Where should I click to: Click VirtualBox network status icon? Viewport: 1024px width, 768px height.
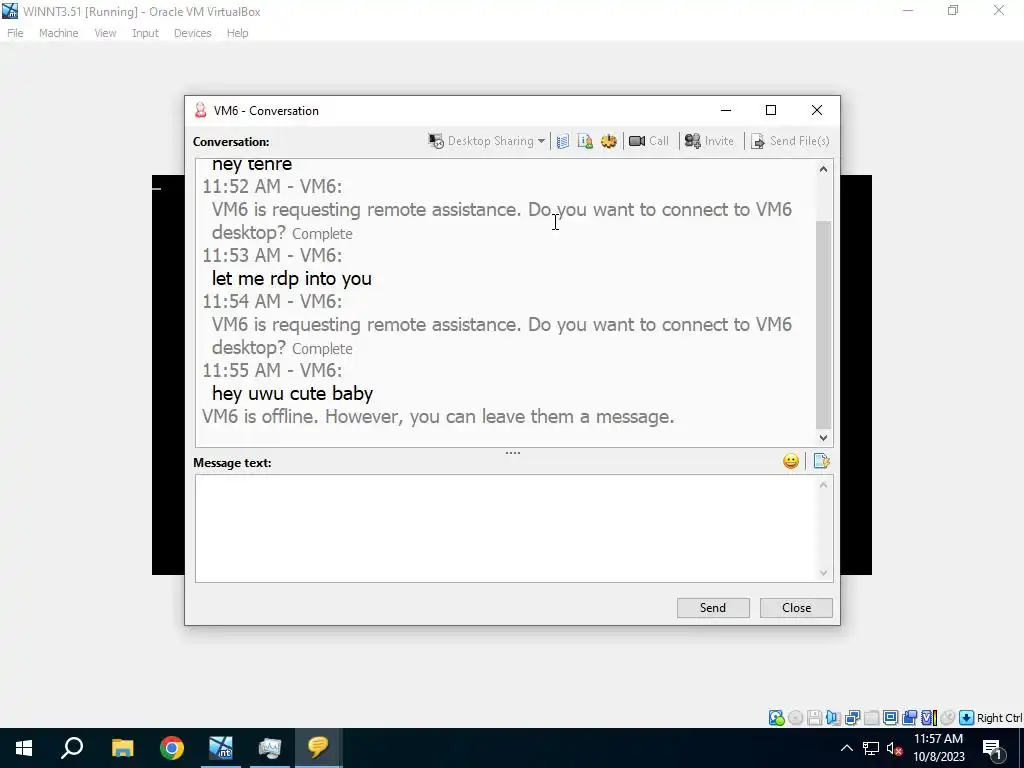pyautogui.click(x=852, y=718)
